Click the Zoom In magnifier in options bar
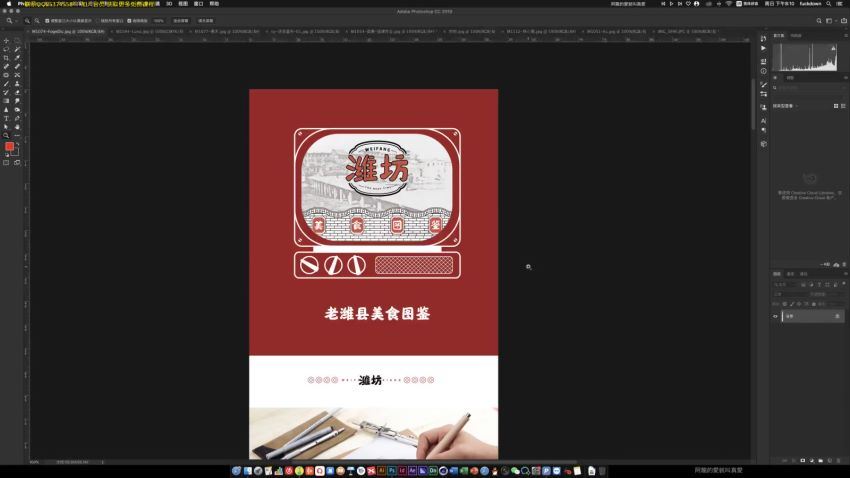Image resolution: width=850 pixels, height=478 pixels. [x=27, y=21]
